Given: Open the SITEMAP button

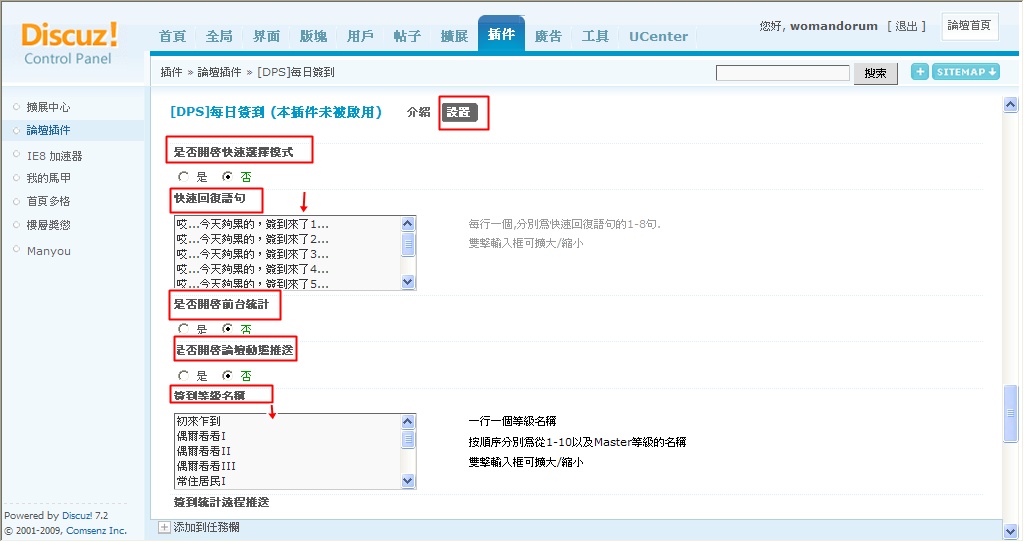Looking at the screenshot, I should (966, 72).
